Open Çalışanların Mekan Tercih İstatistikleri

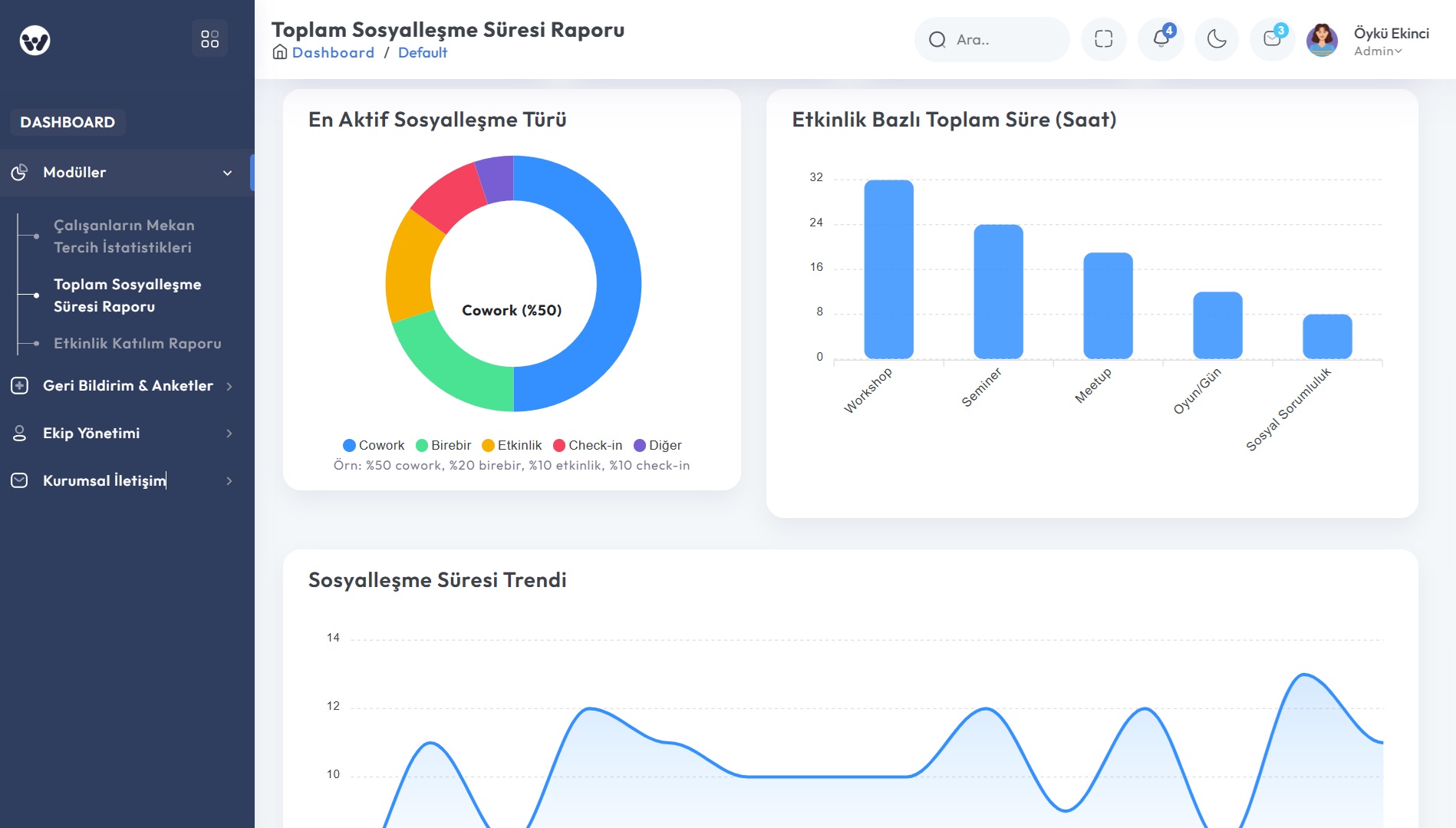click(x=124, y=236)
